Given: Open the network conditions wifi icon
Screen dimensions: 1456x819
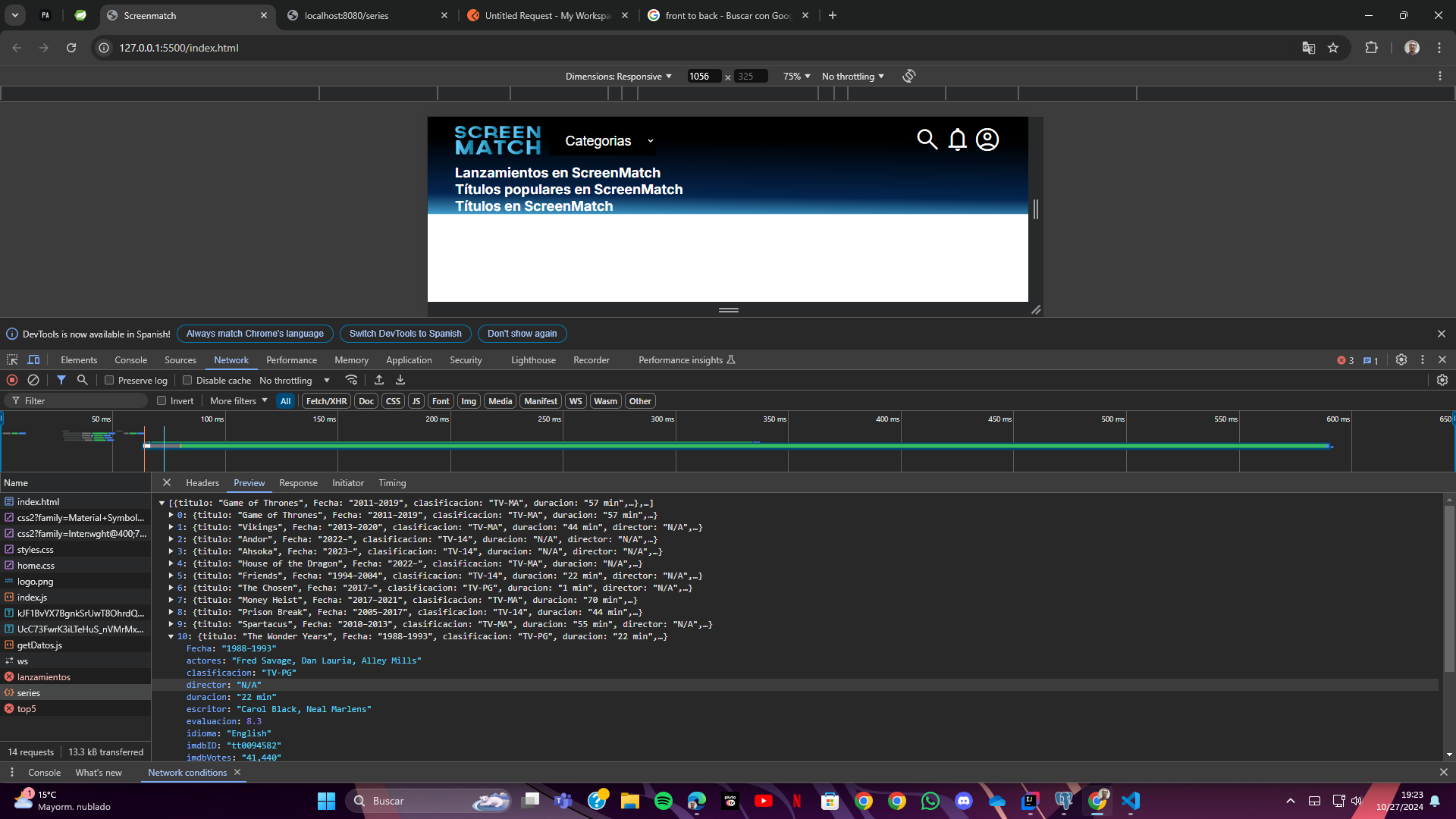Looking at the screenshot, I should pyautogui.click(x=351, y=380).
